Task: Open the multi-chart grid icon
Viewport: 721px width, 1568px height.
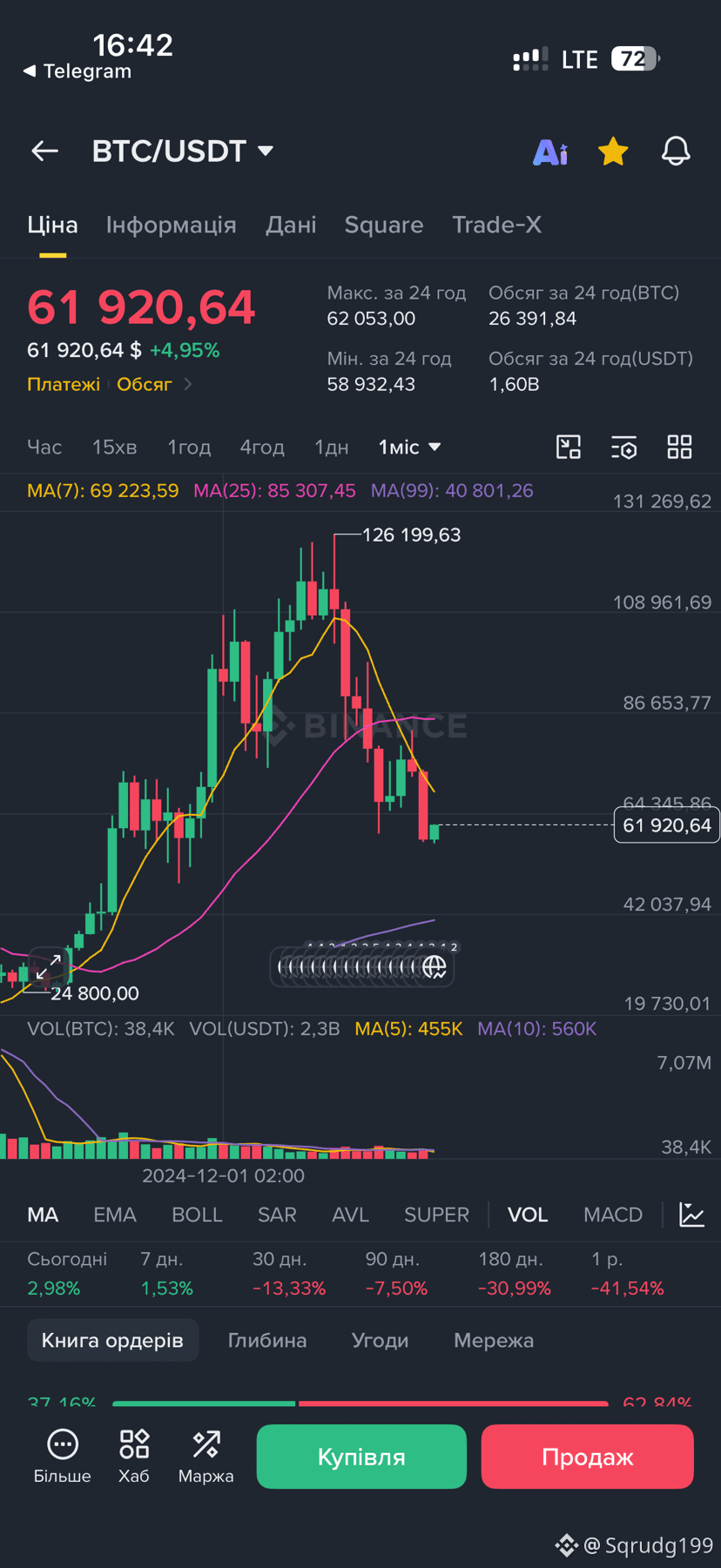Action: pos(679,448)
